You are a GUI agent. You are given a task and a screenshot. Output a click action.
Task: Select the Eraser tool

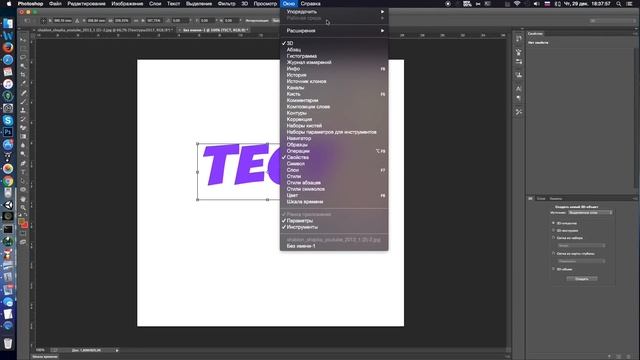tap(23, 128)
